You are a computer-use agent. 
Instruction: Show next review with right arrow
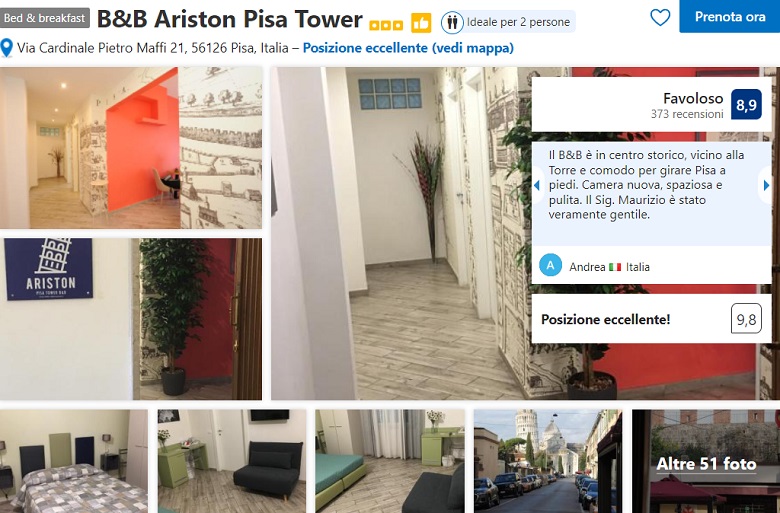click(766, 186)
